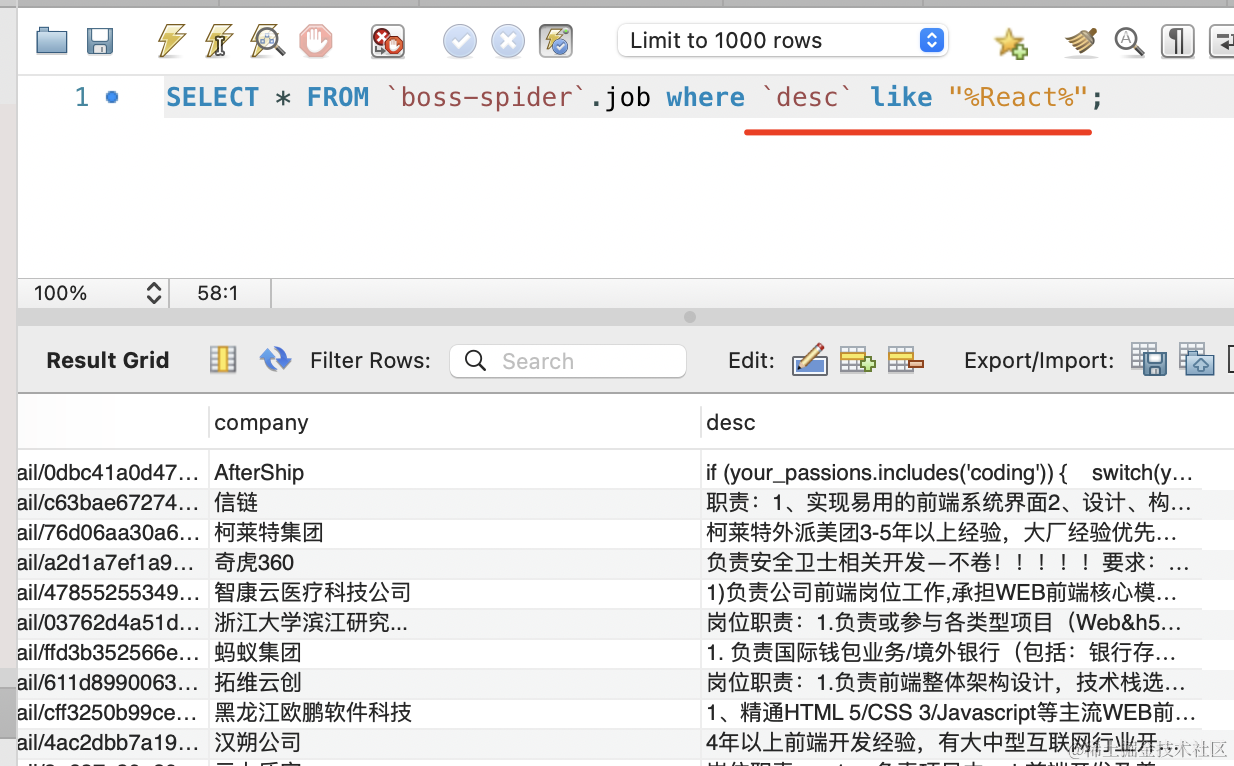This screenshot has height=766, width=1234.
Task: Click edit current row pencil icon
Action: 810,360
